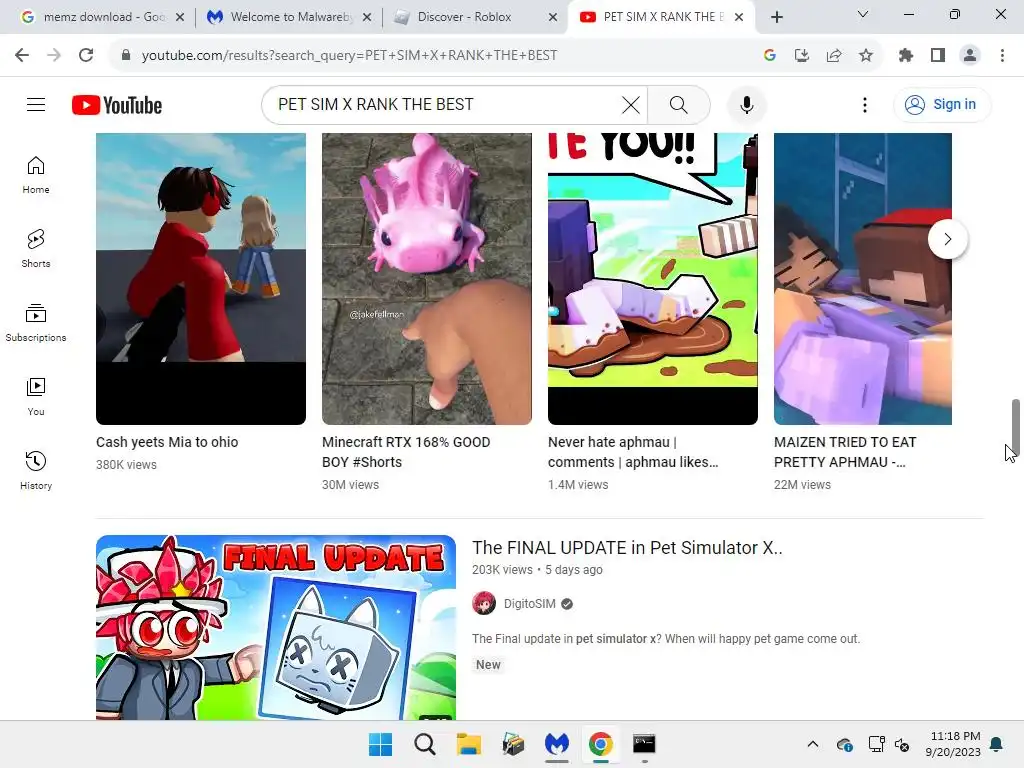Open the MAIZEN Aphmau Shorts thumbnail
Screen dimensions: 1024x768
pyautogui.click(x=863, y=279)
